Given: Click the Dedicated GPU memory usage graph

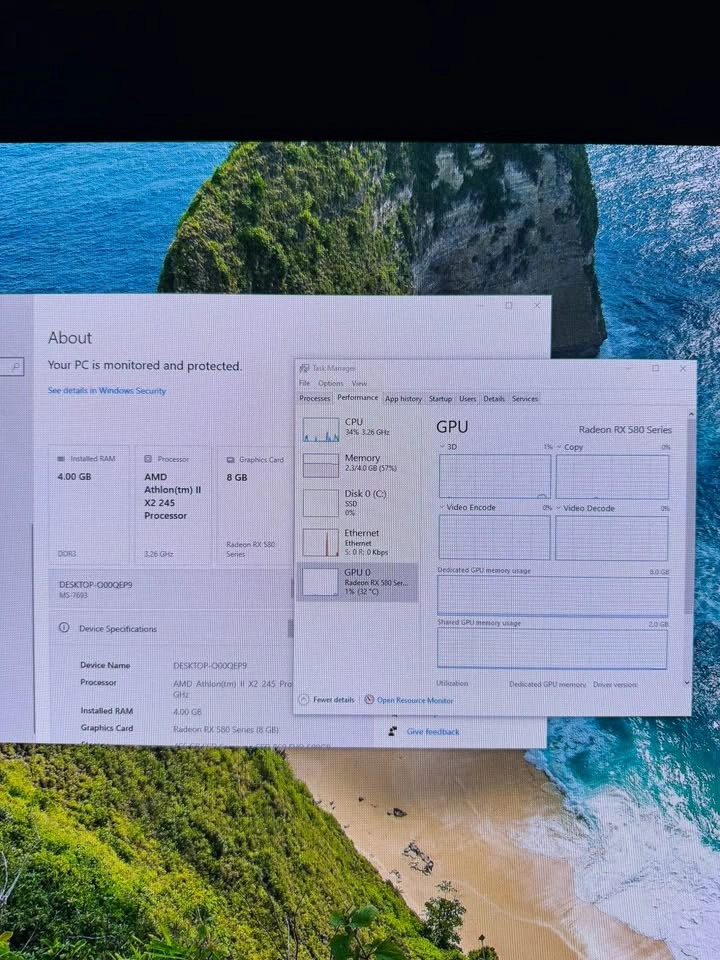Looking at the screenshot, I should pyautogui.click(x=552, y=596).
